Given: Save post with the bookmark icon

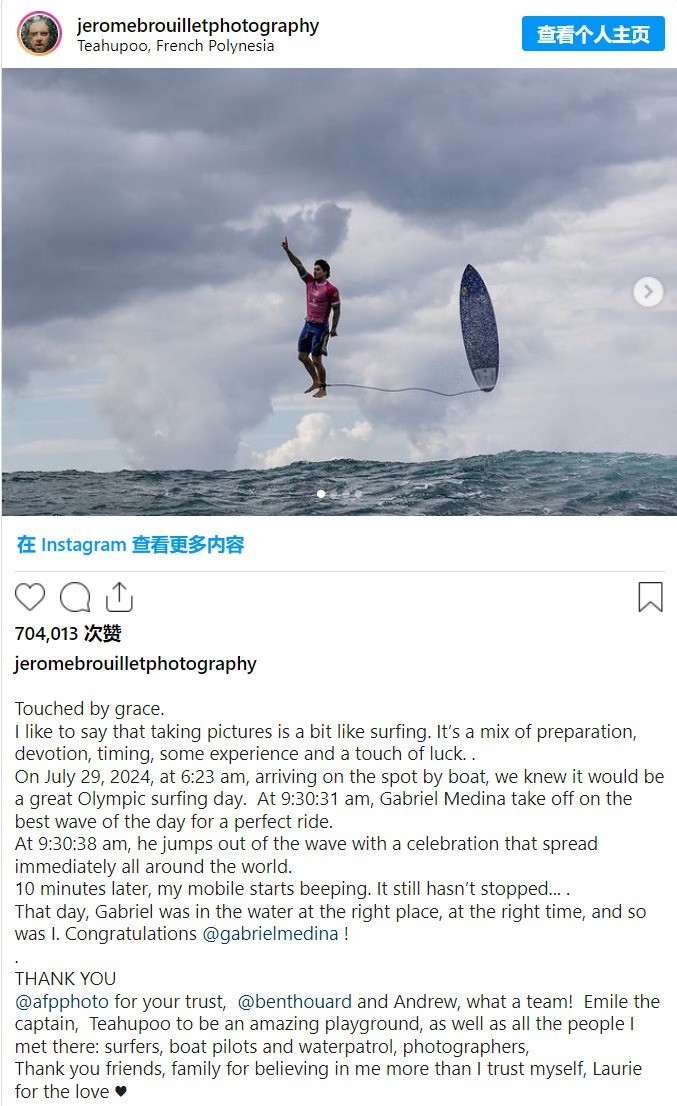Looking at the screenshot, I should [650, 597].
